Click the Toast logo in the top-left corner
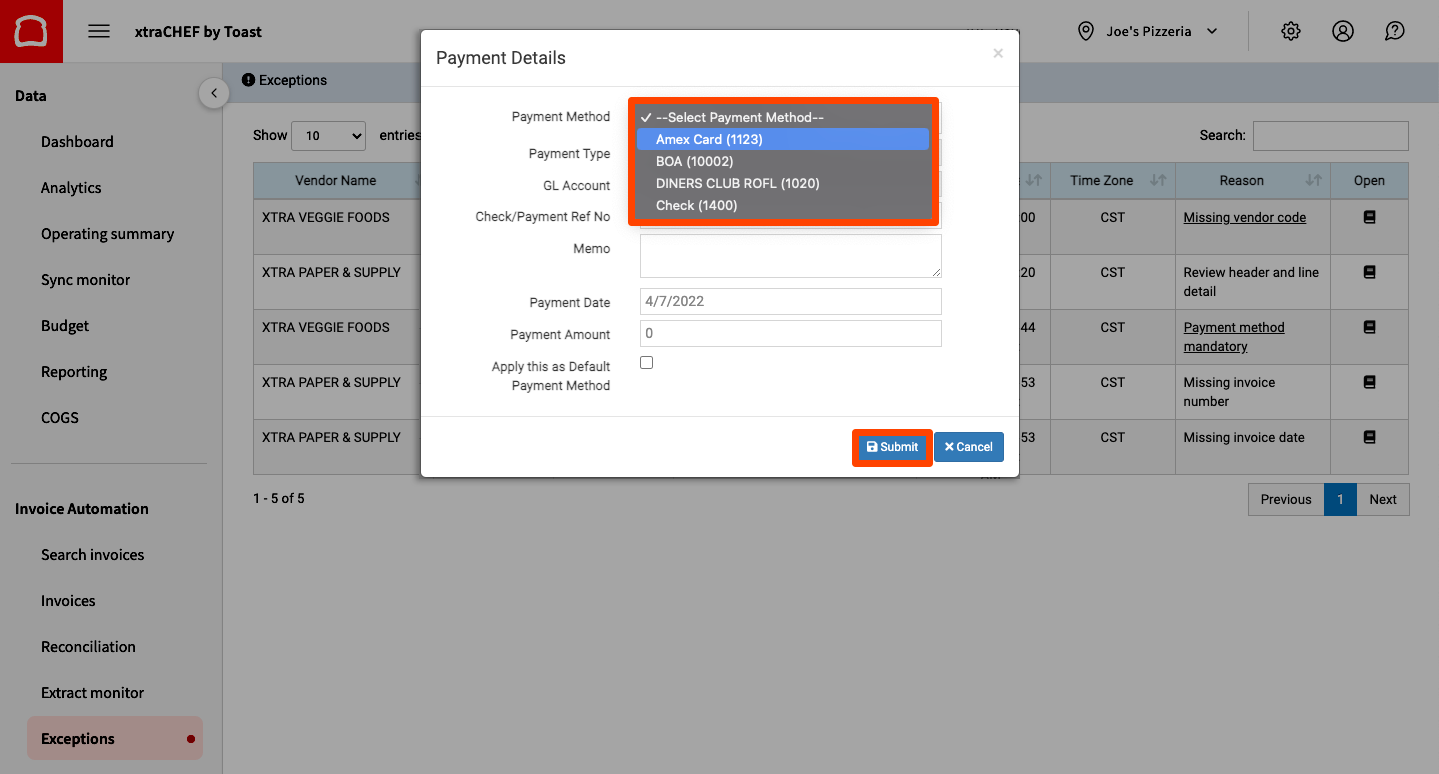 (x=31, y=31)
